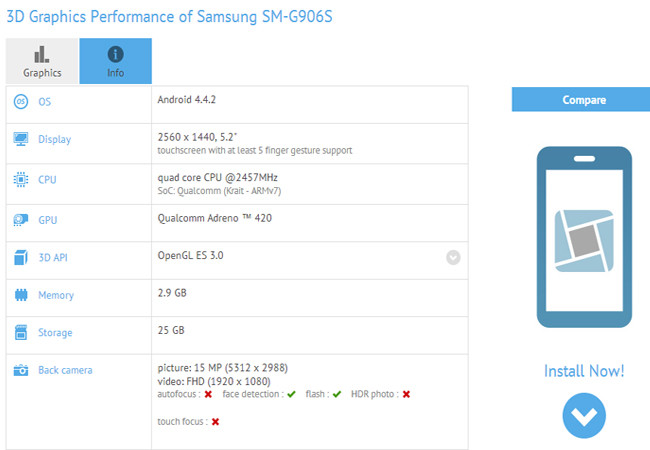Click the green check beside face detection
The image size is (650, 450).
tap(291, 394)
